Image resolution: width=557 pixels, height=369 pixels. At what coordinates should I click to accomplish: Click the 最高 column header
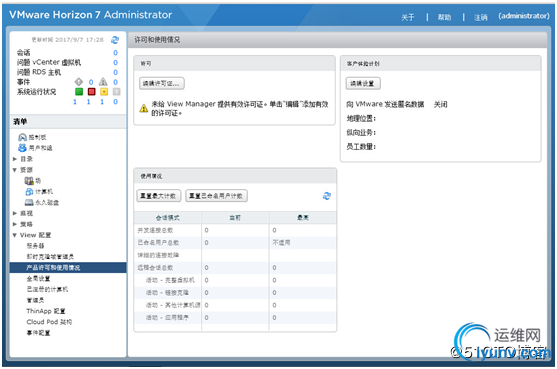303,218
